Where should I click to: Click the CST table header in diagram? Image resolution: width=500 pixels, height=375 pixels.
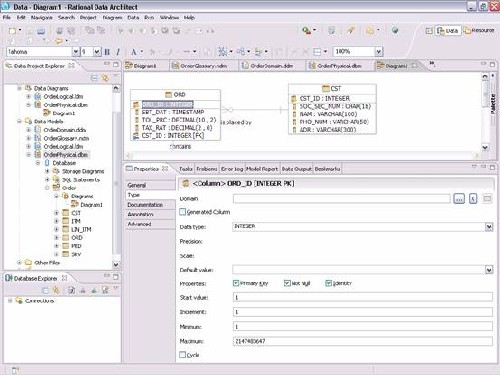pos(332,89)
